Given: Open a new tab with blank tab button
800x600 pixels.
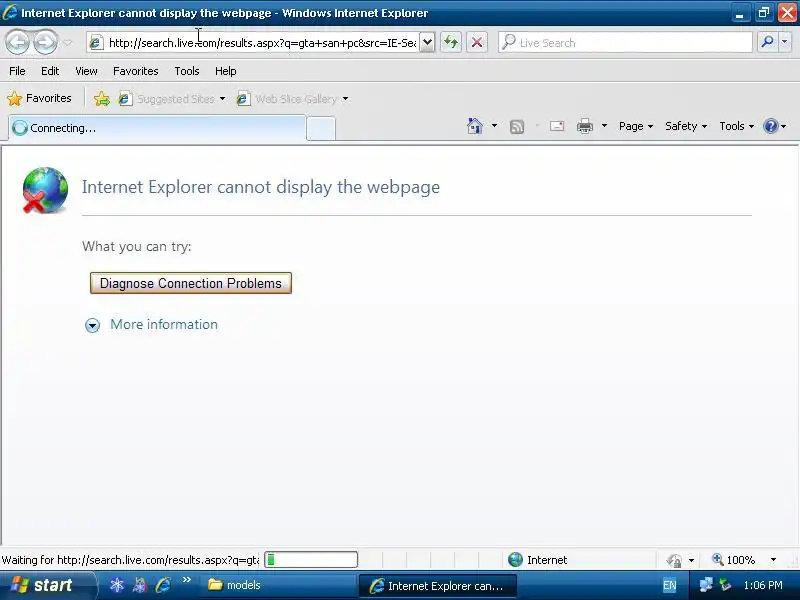Looking at the screenshot, I should [321, 128].
